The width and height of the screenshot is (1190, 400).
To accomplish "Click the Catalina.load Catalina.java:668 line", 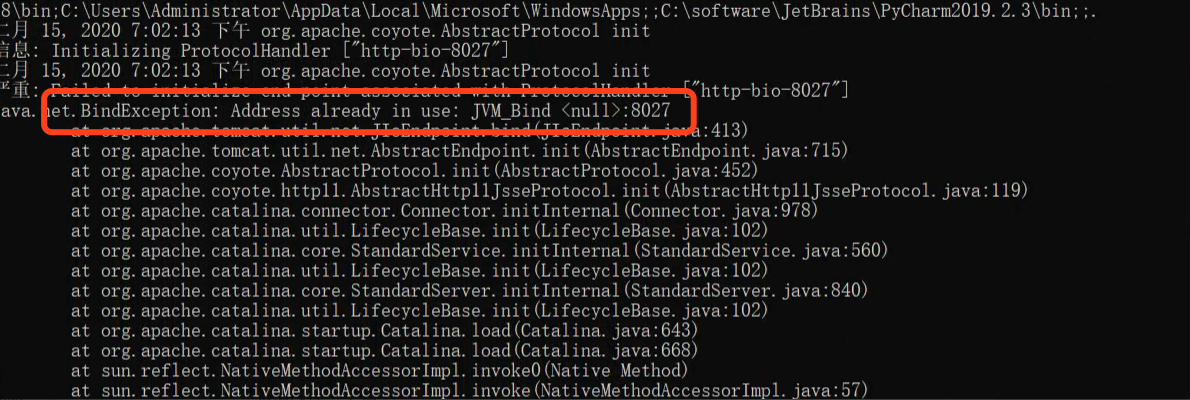I will click(x=384, y=350).
